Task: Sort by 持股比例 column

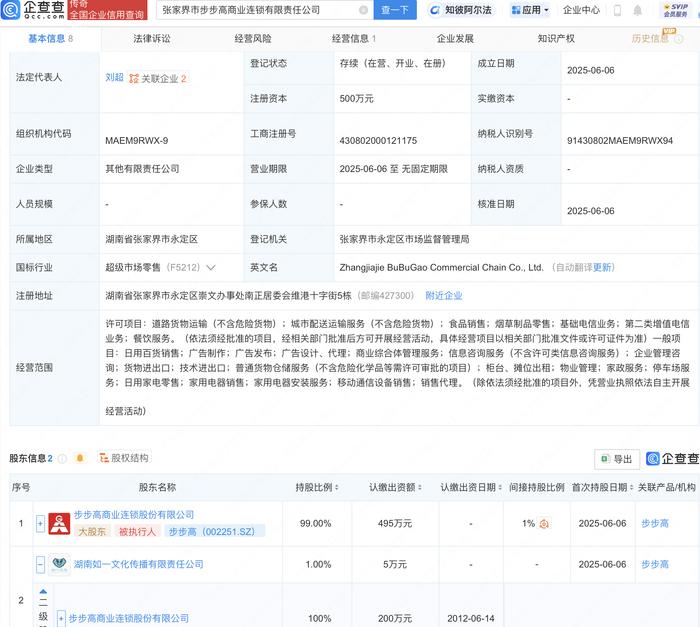Action: pyautogui.click(x=336, y=488)
